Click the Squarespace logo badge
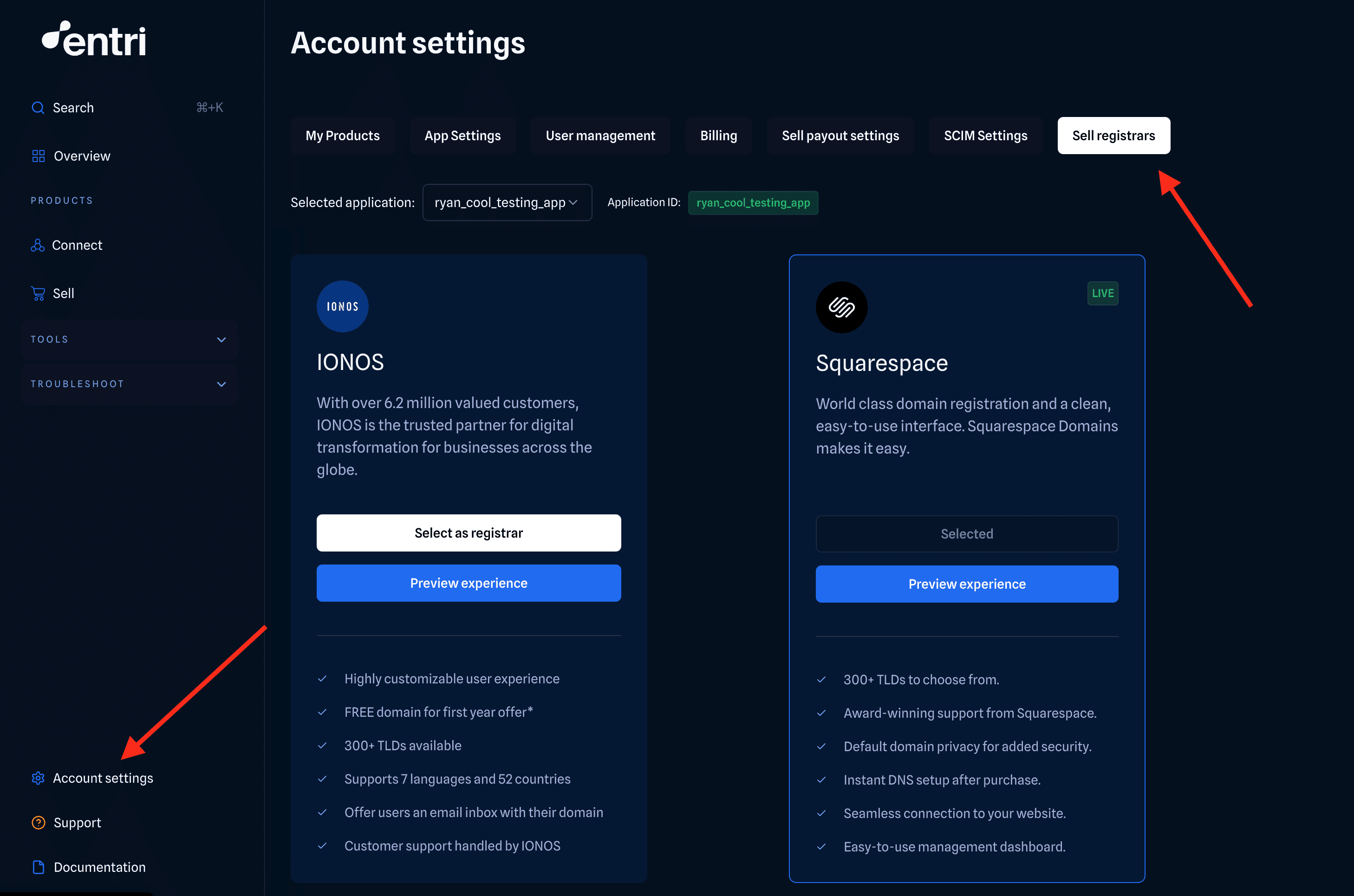 841,307
